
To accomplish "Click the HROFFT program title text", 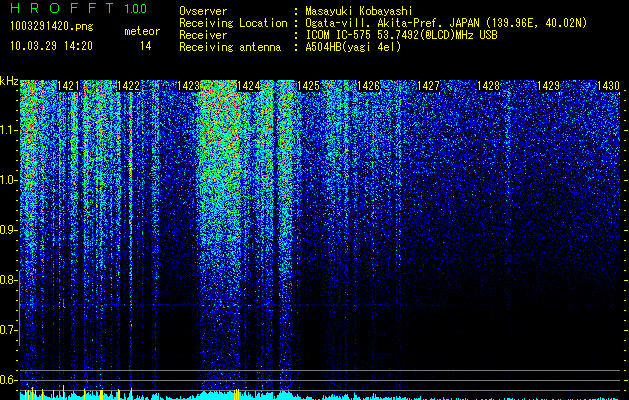I will (62, 8).
